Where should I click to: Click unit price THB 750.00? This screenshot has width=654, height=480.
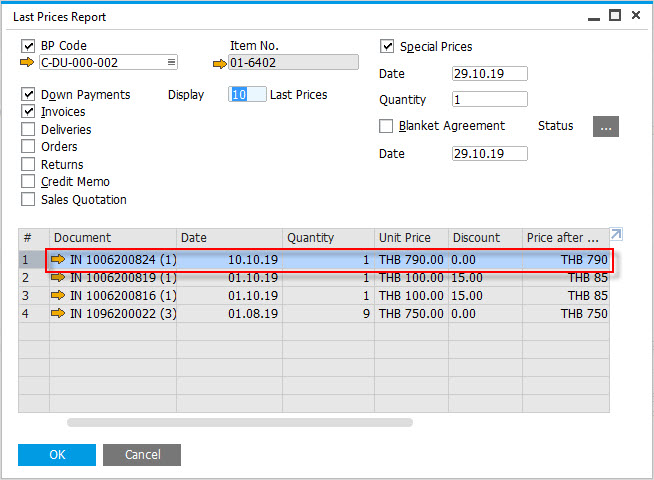(411, 313)
